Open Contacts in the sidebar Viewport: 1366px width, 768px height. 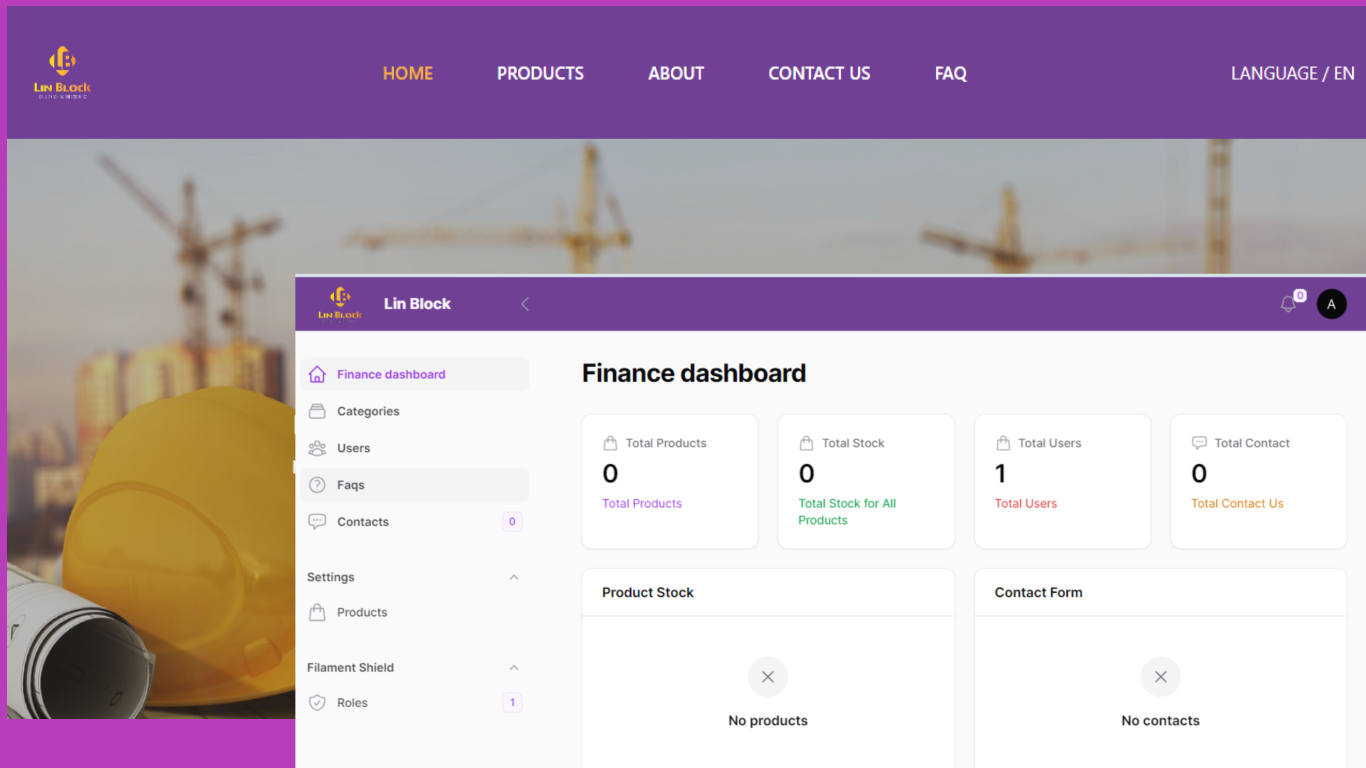415,522
